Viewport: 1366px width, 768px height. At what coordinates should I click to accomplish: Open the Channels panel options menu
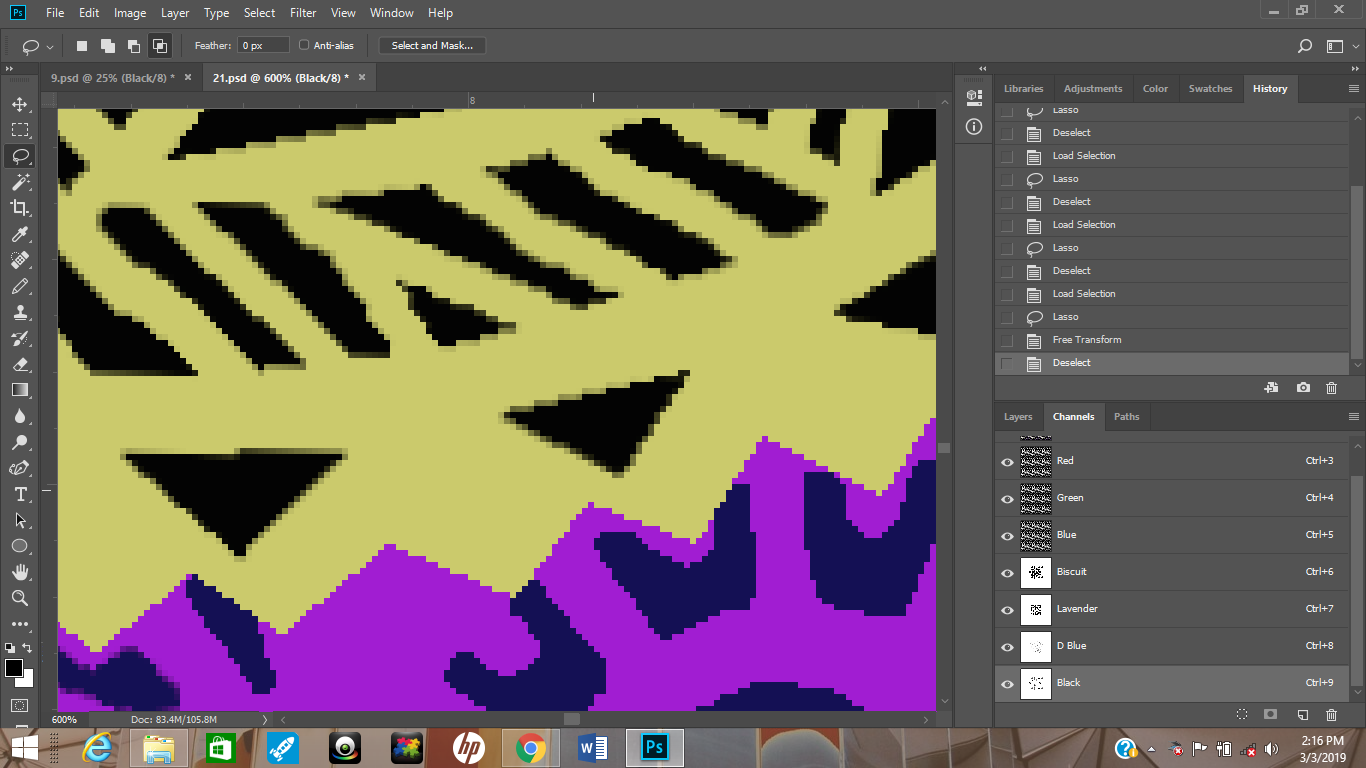pyautogui.click(x=1354, y=417)
